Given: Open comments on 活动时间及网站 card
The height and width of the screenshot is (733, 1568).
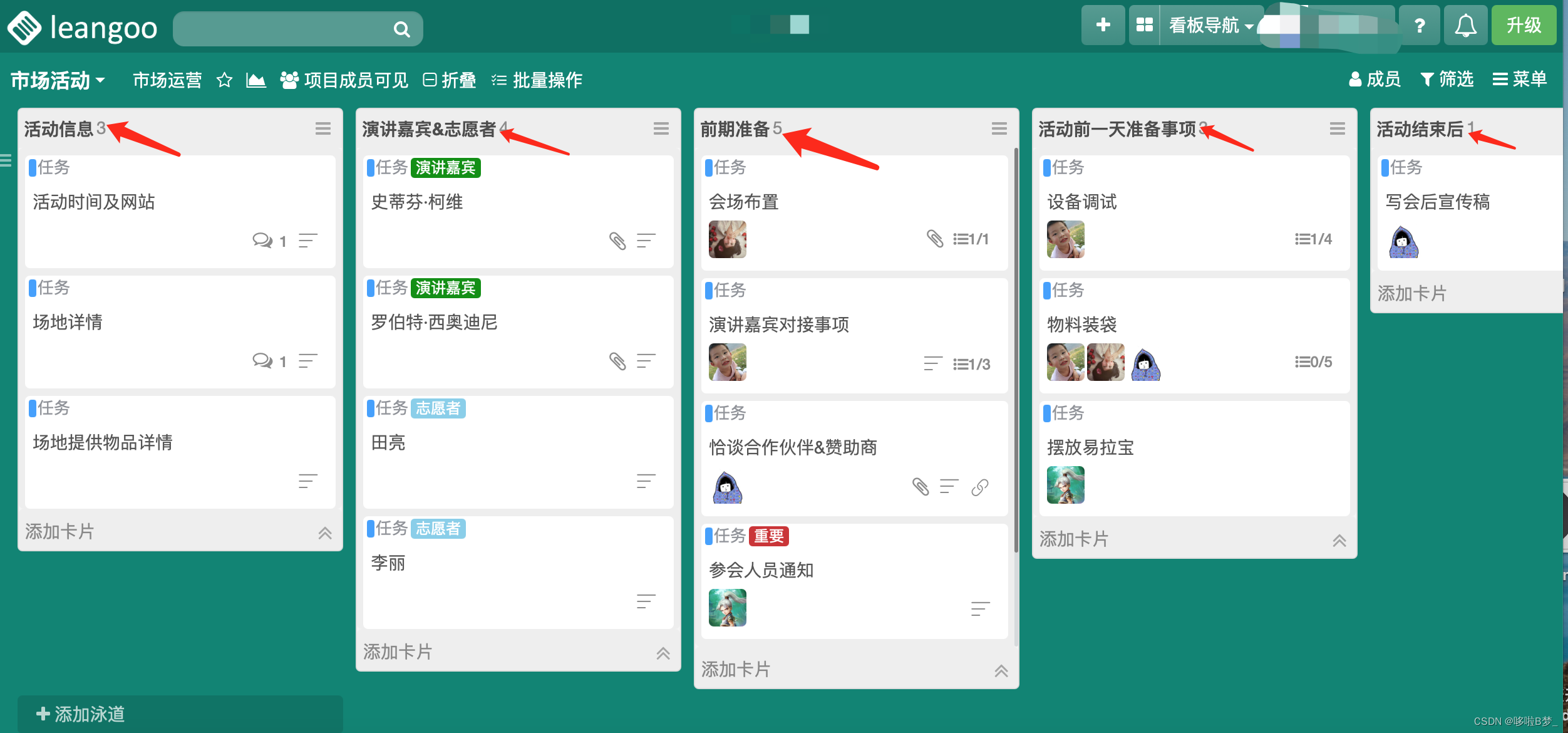Looking at the screenshot, I should 269,241.
